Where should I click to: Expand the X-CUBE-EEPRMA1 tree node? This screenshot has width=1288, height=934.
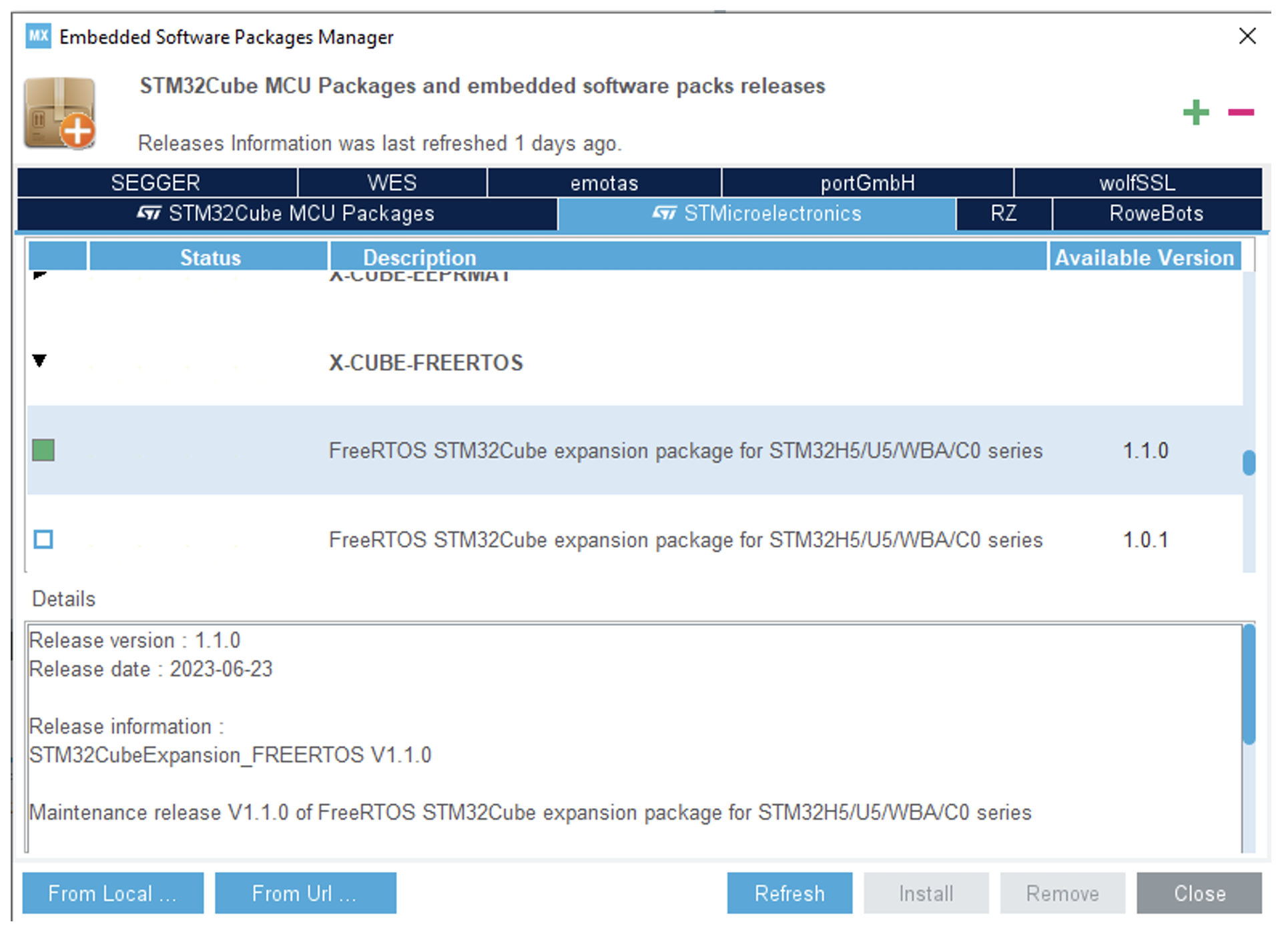click(x=40, y=275)
